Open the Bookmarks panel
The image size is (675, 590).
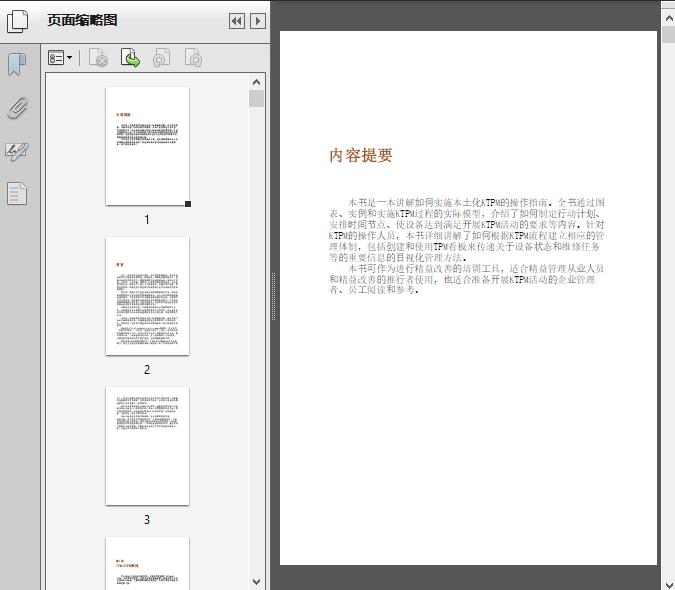(17, 66)
